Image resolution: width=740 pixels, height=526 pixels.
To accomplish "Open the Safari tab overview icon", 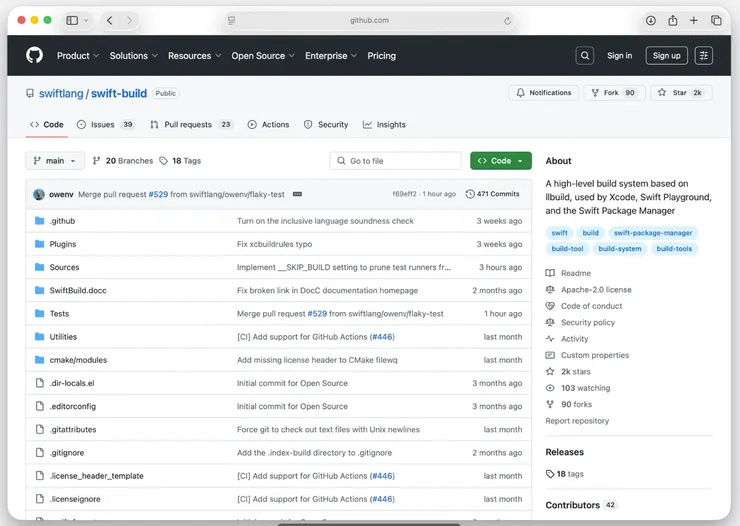I will coord(717,20).
